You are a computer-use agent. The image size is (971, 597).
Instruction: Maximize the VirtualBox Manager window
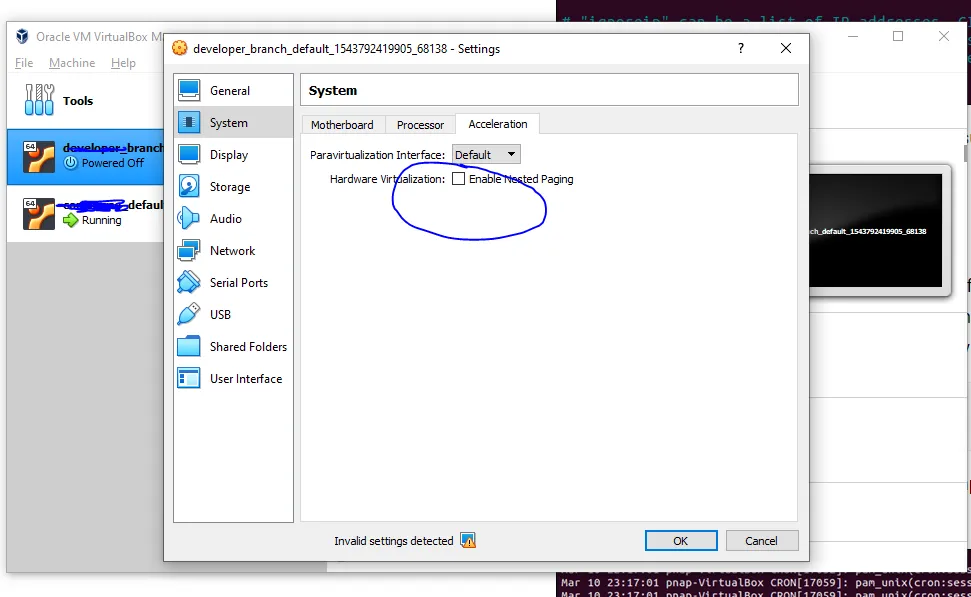click(x=898, y=37)
